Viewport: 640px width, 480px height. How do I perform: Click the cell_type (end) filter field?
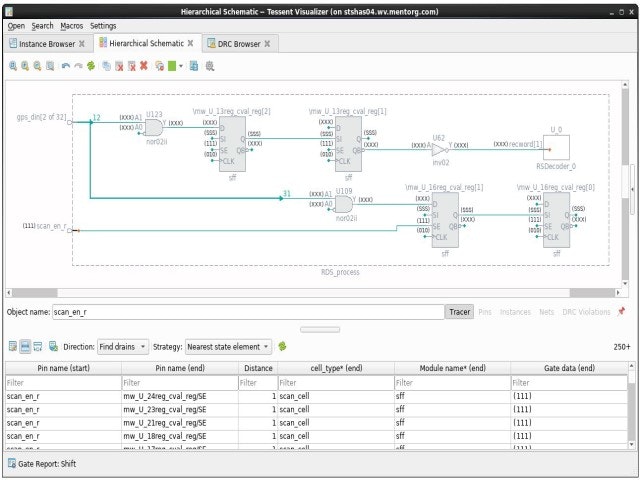[336, 383]
